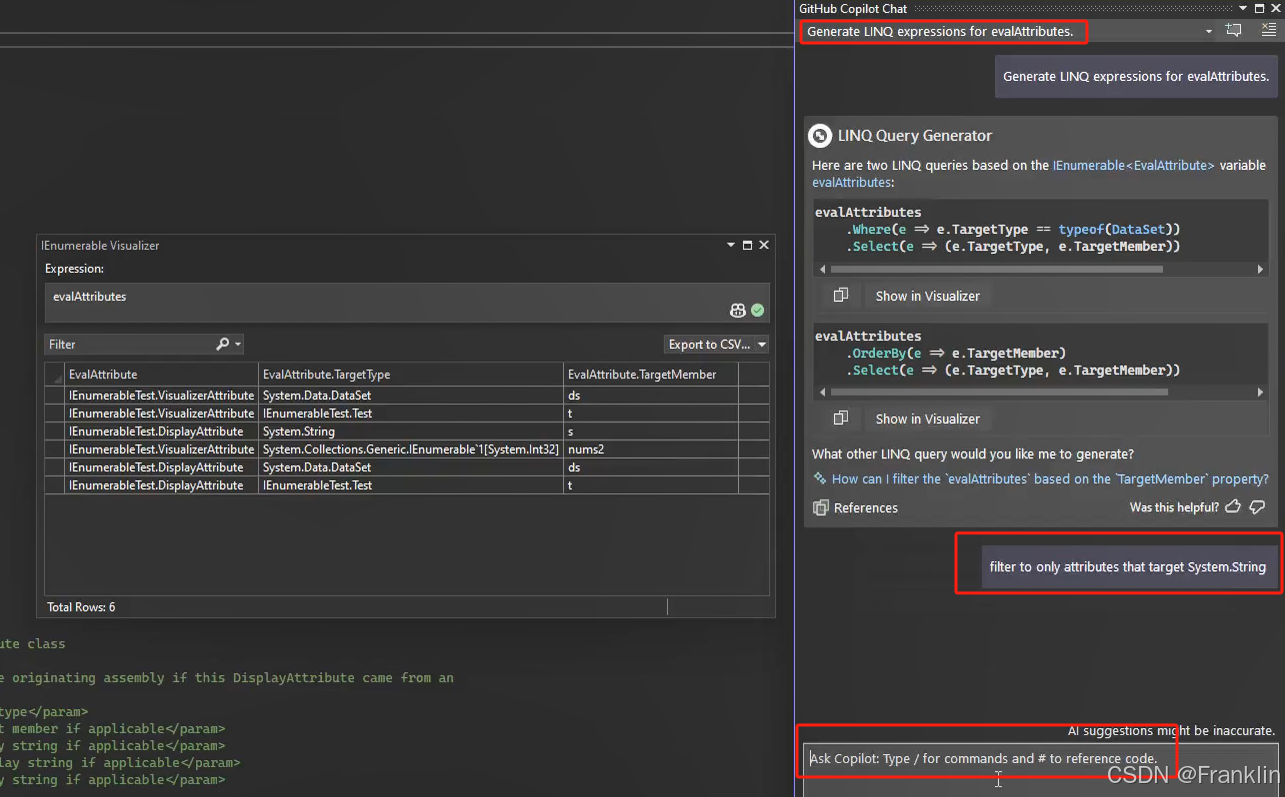Give thumbs down to Copilot response

point(1258,507)
